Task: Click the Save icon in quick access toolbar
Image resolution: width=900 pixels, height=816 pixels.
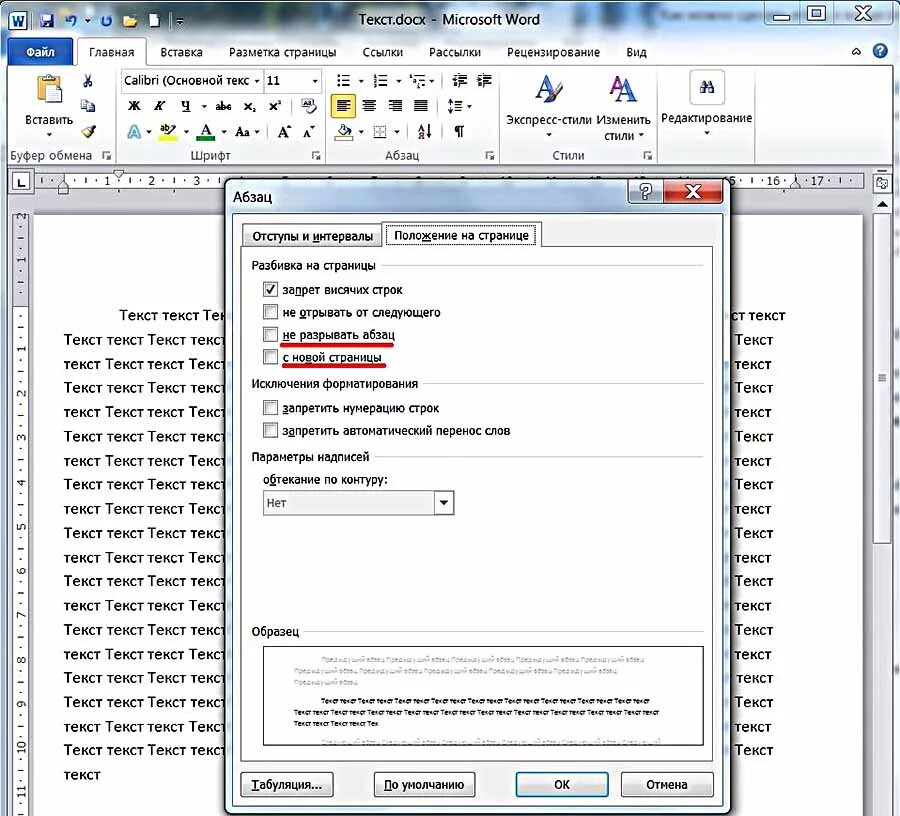Action: click(46, 21)
